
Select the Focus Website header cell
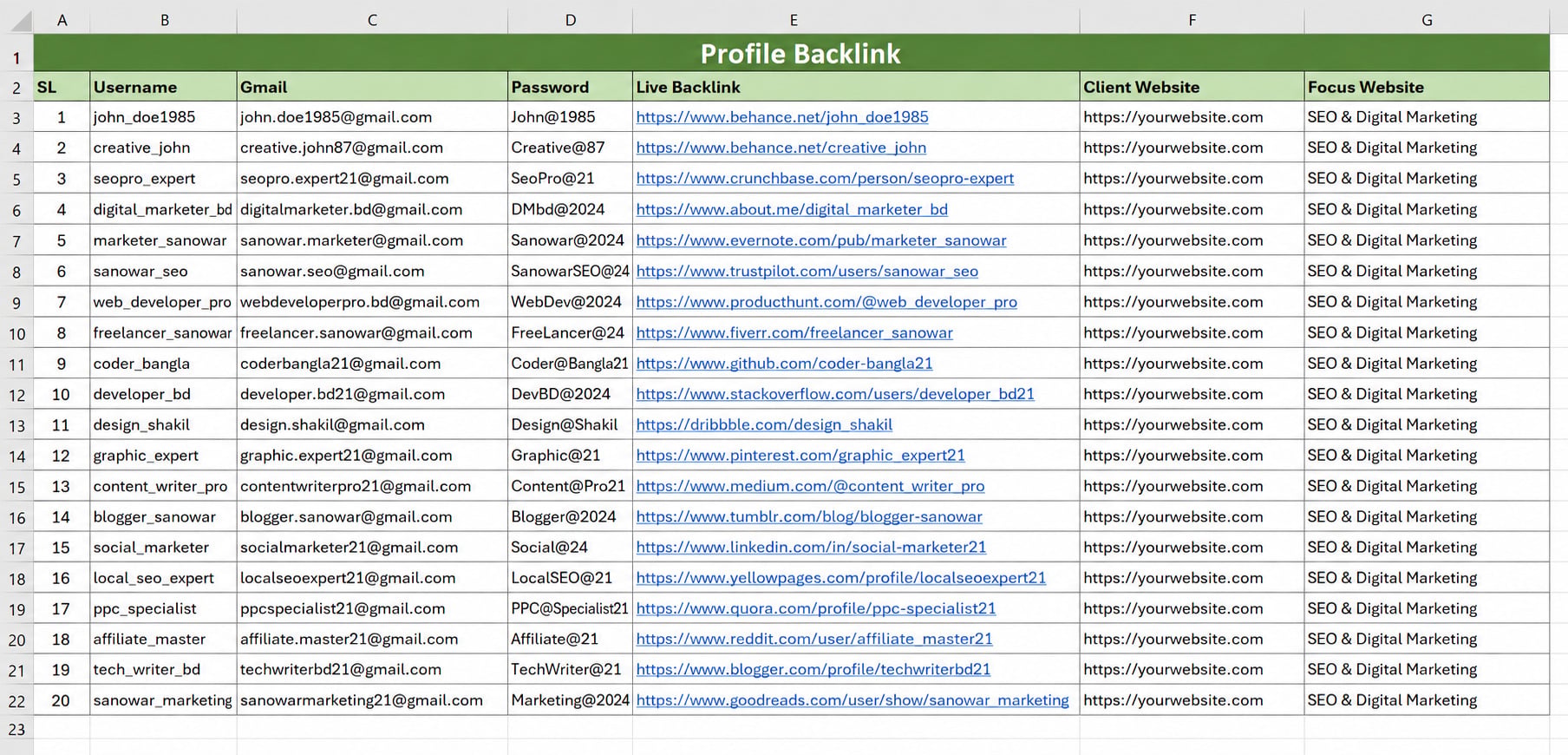[x=1427, y=87]
